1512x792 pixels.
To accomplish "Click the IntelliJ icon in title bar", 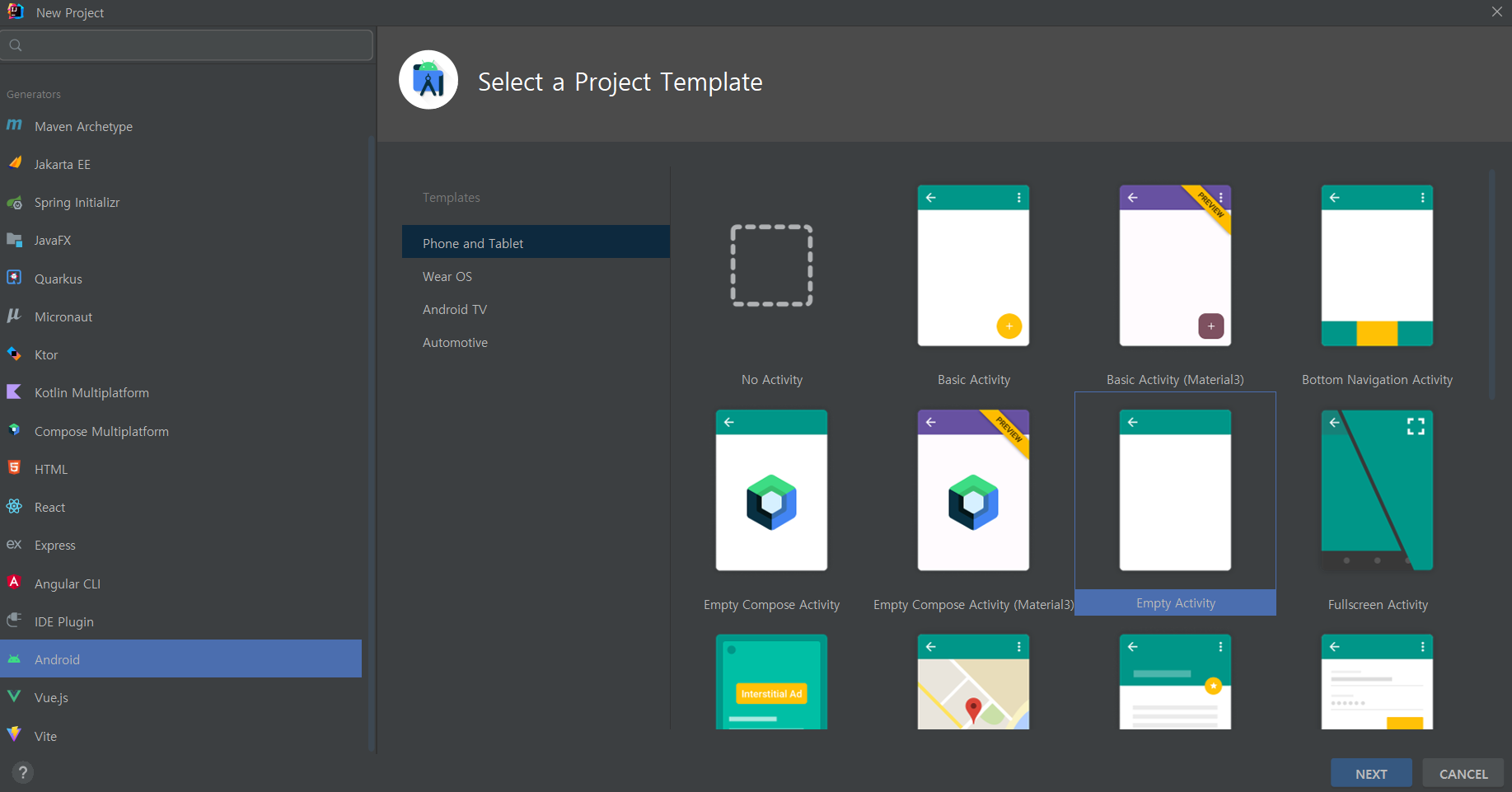I will (16, 12).
